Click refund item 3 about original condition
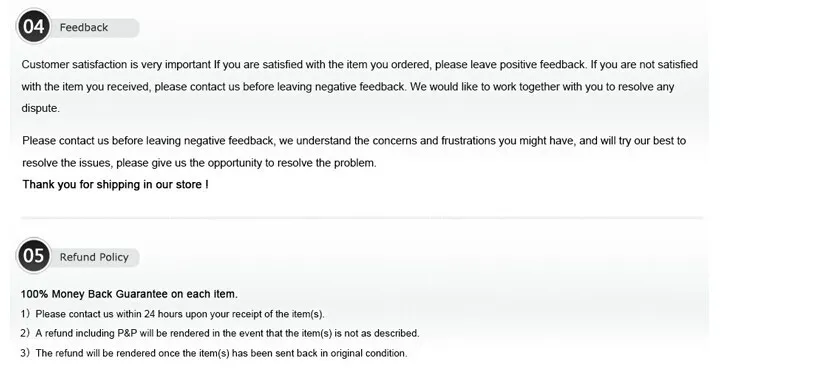Image resolution: width=837 pixels, height=382 pixels. pos(214,353)
